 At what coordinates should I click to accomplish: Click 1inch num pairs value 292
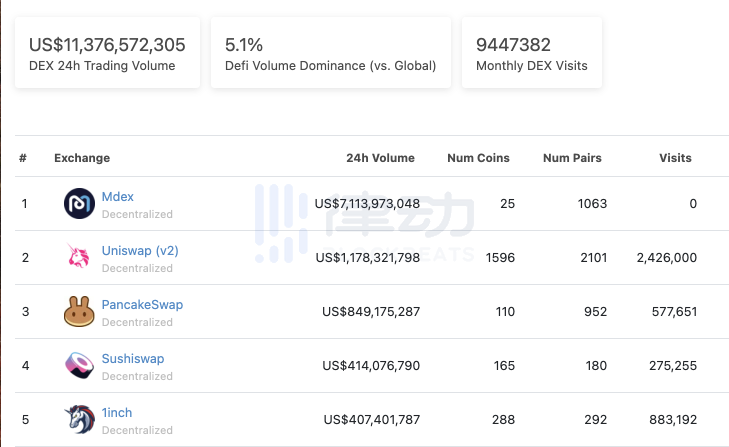click(x=595, y=419)
